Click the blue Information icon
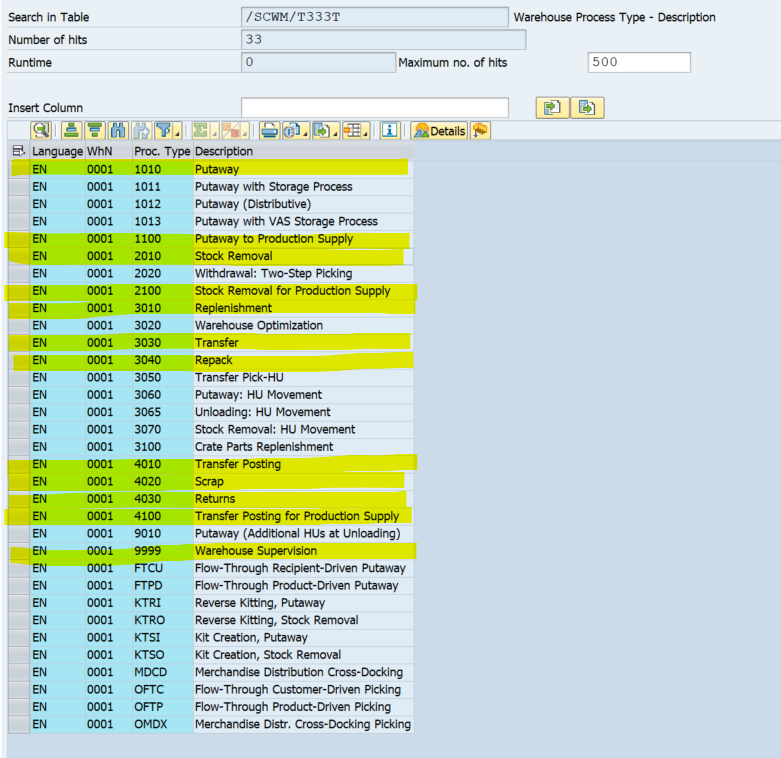 pos(390,131)
